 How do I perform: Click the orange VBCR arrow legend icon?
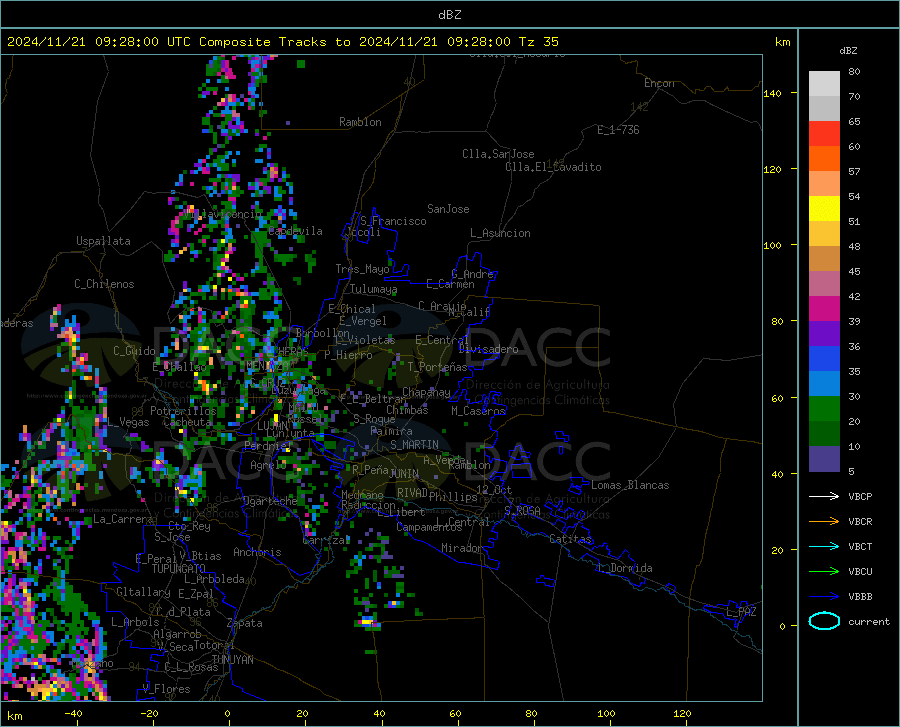click(x=824, y=522)
